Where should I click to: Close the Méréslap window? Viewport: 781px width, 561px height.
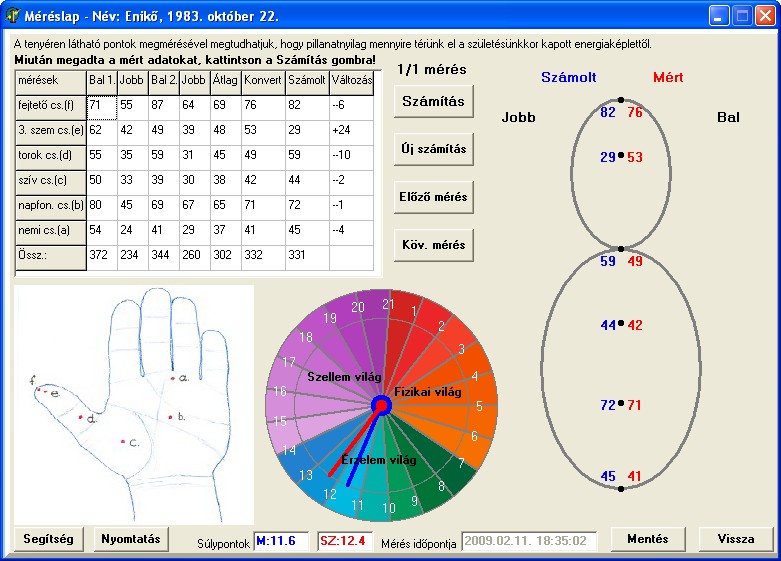click(765, 16)
